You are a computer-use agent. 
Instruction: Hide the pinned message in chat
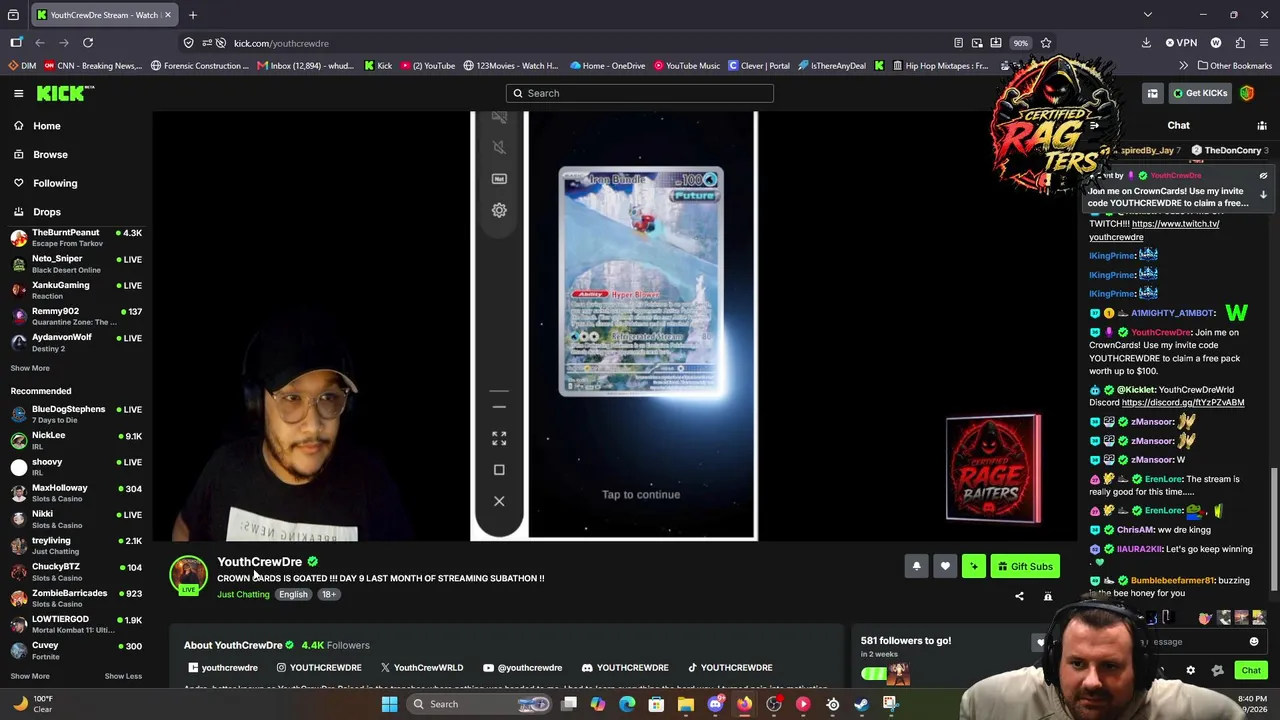[1263, 176]
